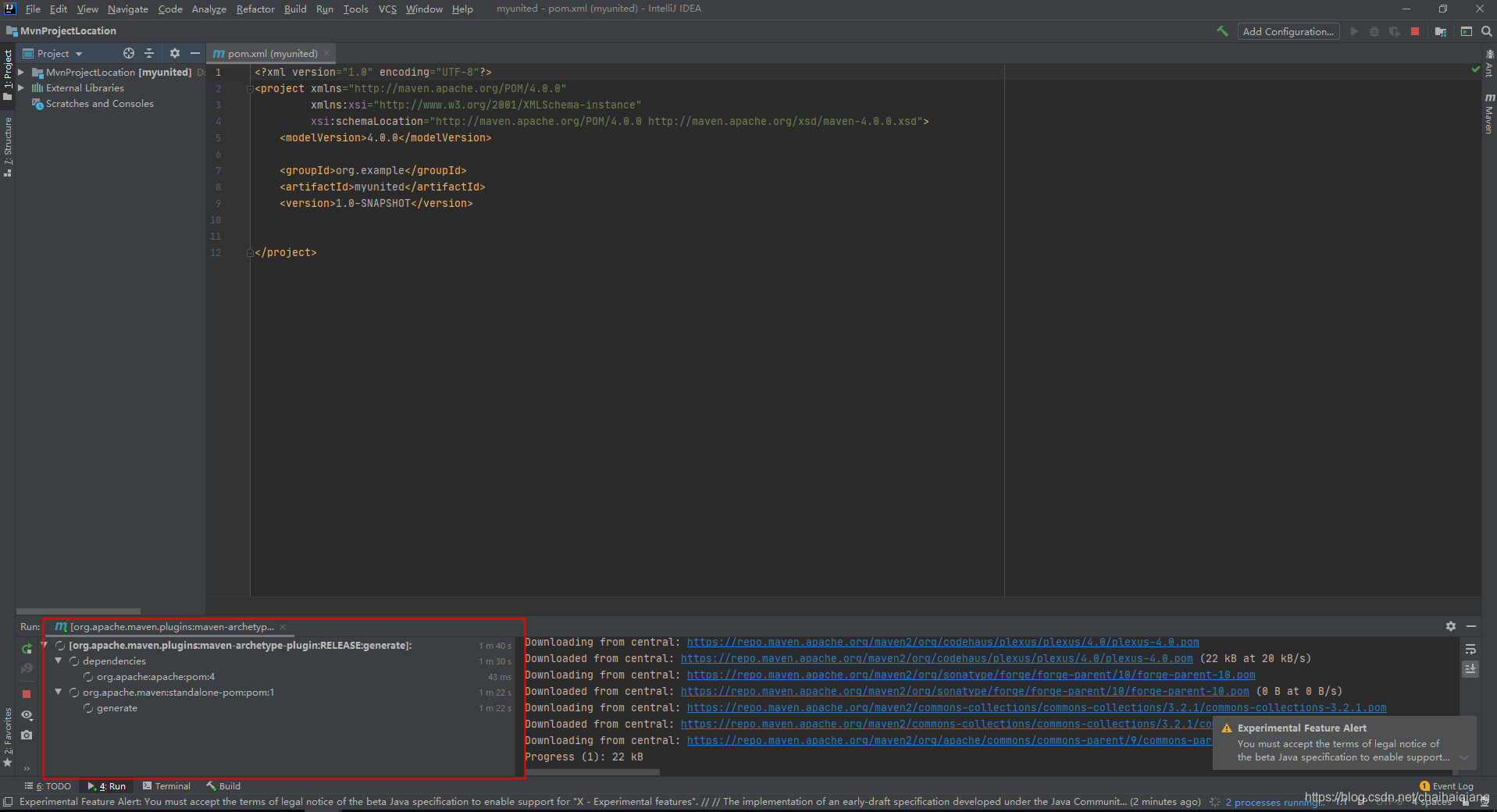1497x812 pixels.
Task: Fold the project tag at line 2
Action: click(250, 88)
